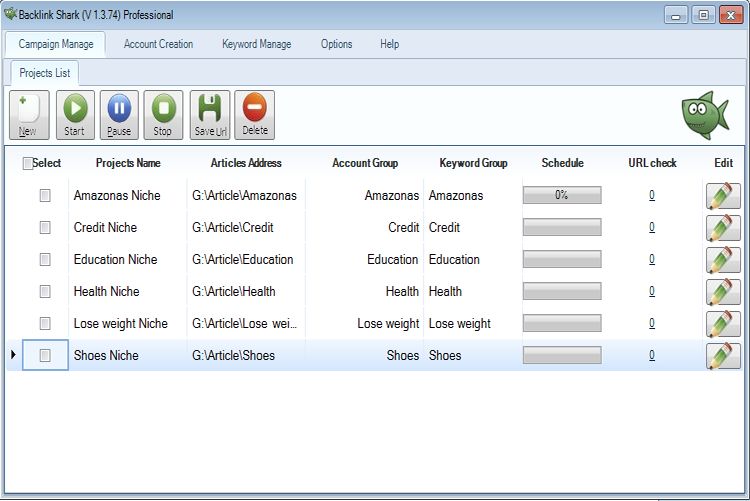Create a new project with New icon
The image size is (750, 501).
(x=29, y=115)
